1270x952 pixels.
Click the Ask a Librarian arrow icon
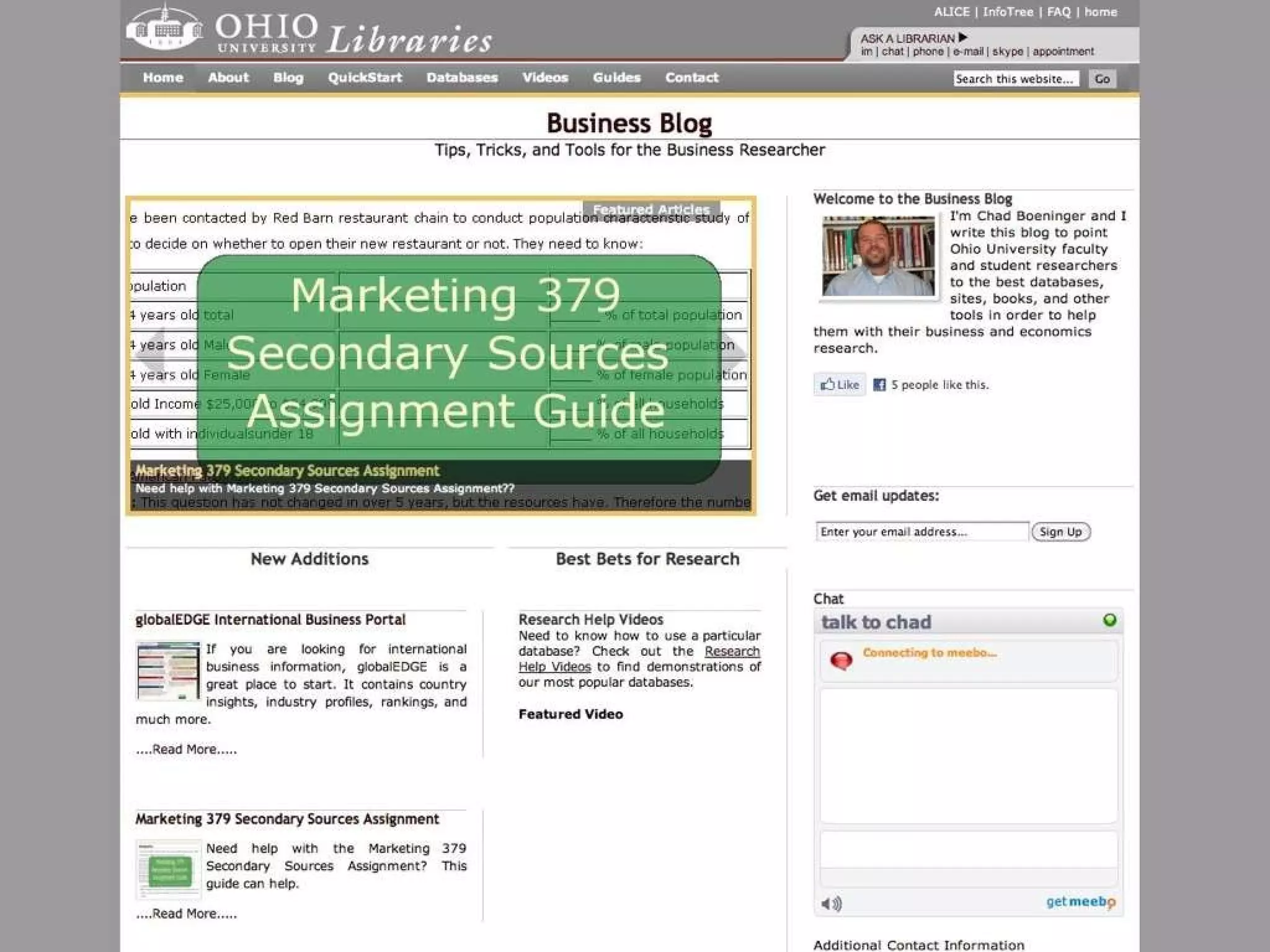(963, 38)
